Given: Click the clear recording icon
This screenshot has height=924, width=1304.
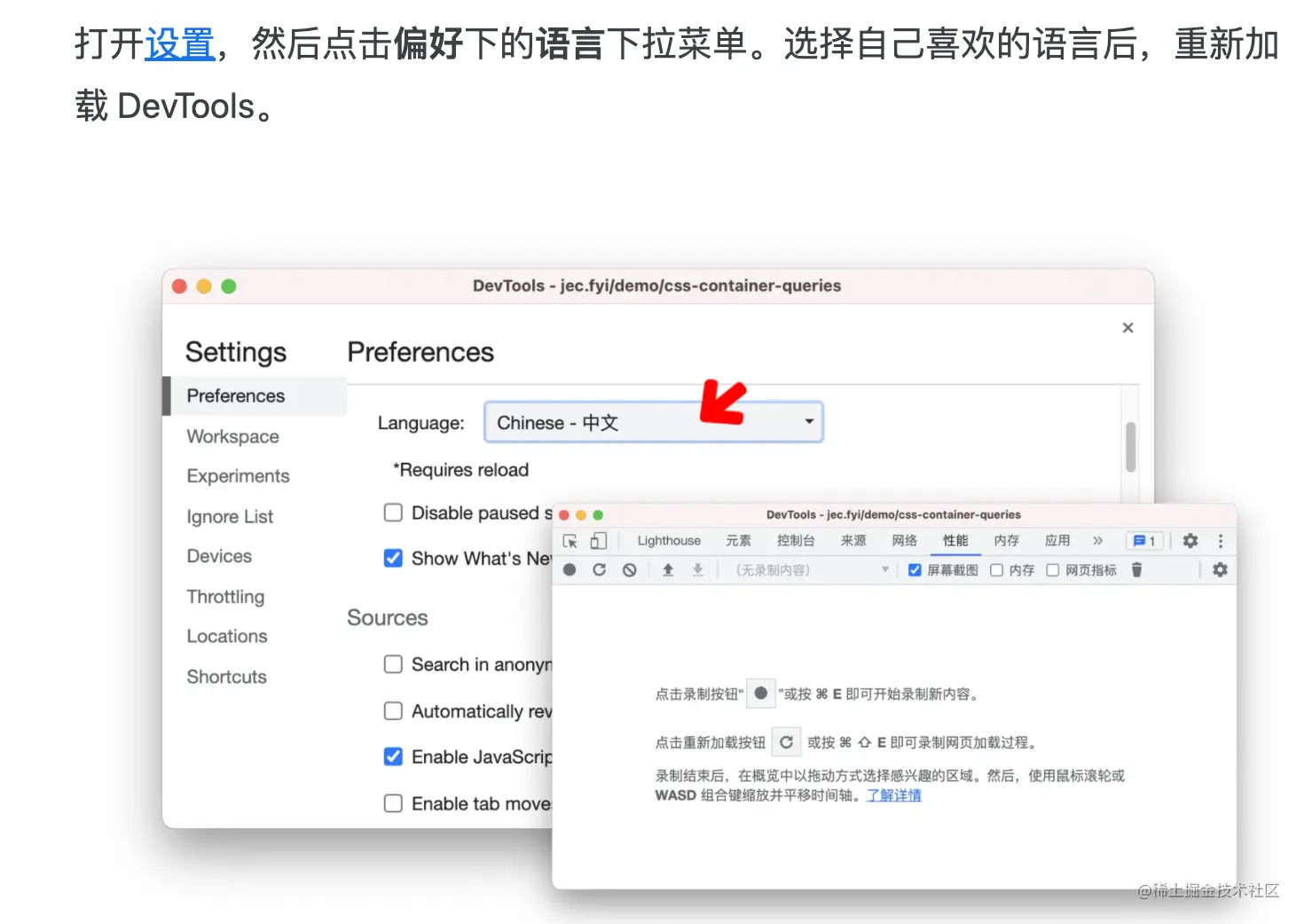Looking at the screenshot, I should pyautogui.click(x=629, y=570).
